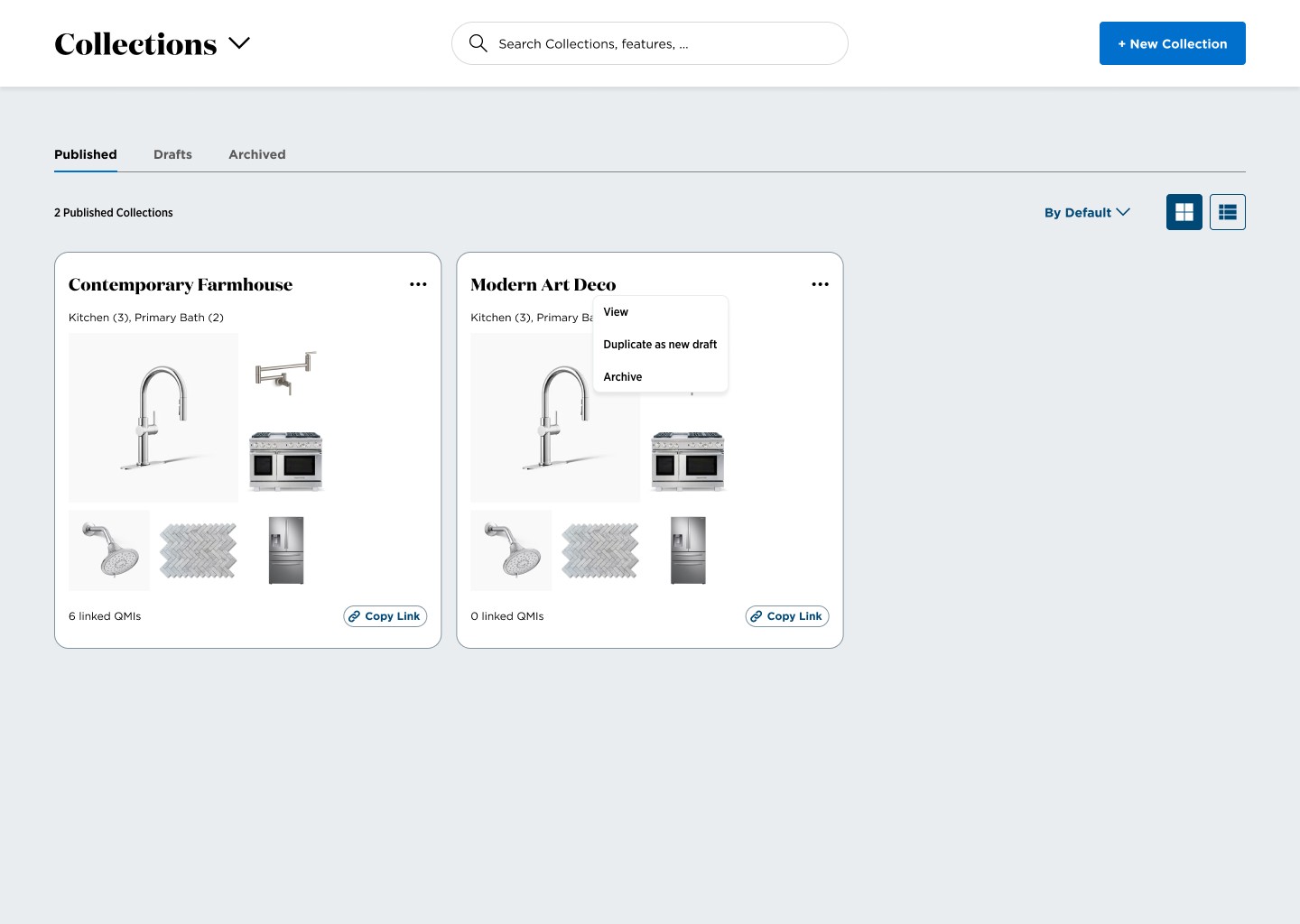Click the + New Collection button

click(1172, 43)
